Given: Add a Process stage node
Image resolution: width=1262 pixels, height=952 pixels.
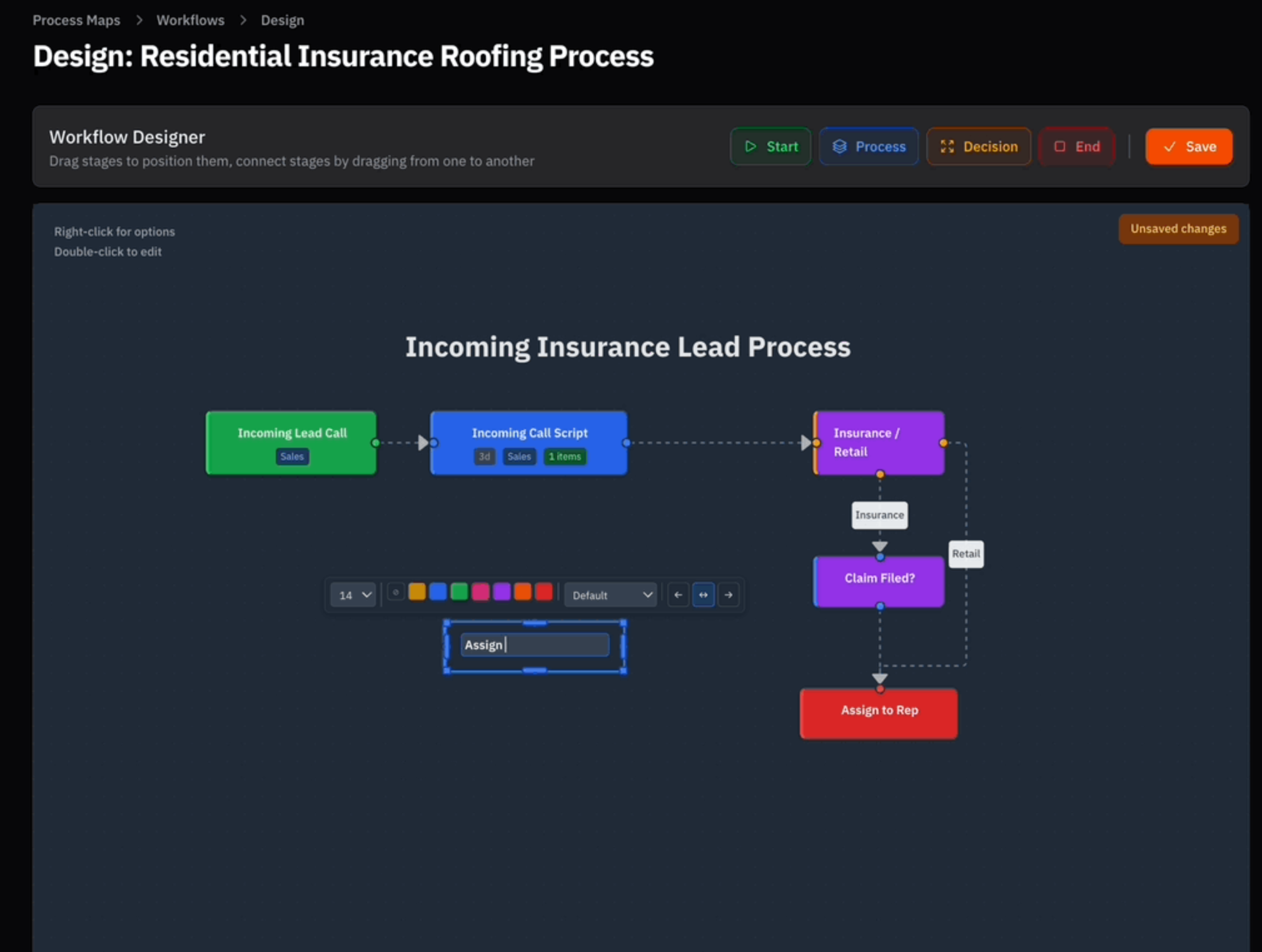Looking at the screenshot, I should pos(869,146).
